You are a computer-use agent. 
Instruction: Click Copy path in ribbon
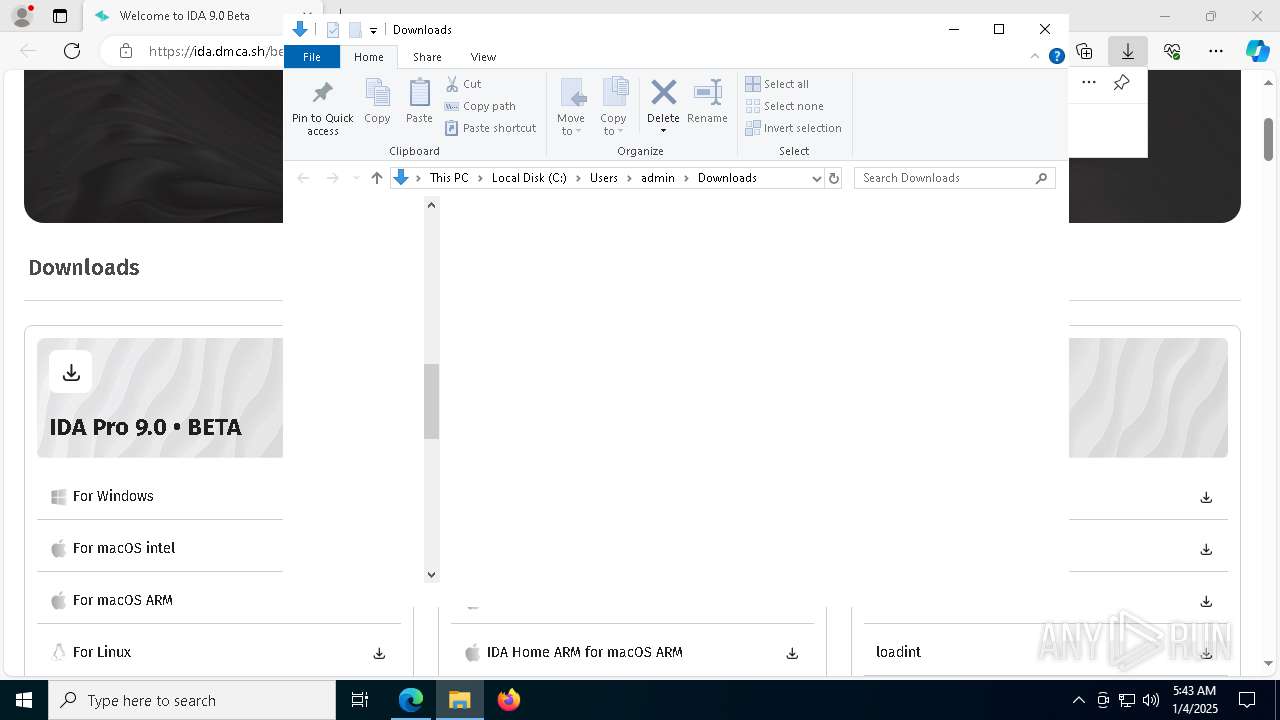point(480,106)
